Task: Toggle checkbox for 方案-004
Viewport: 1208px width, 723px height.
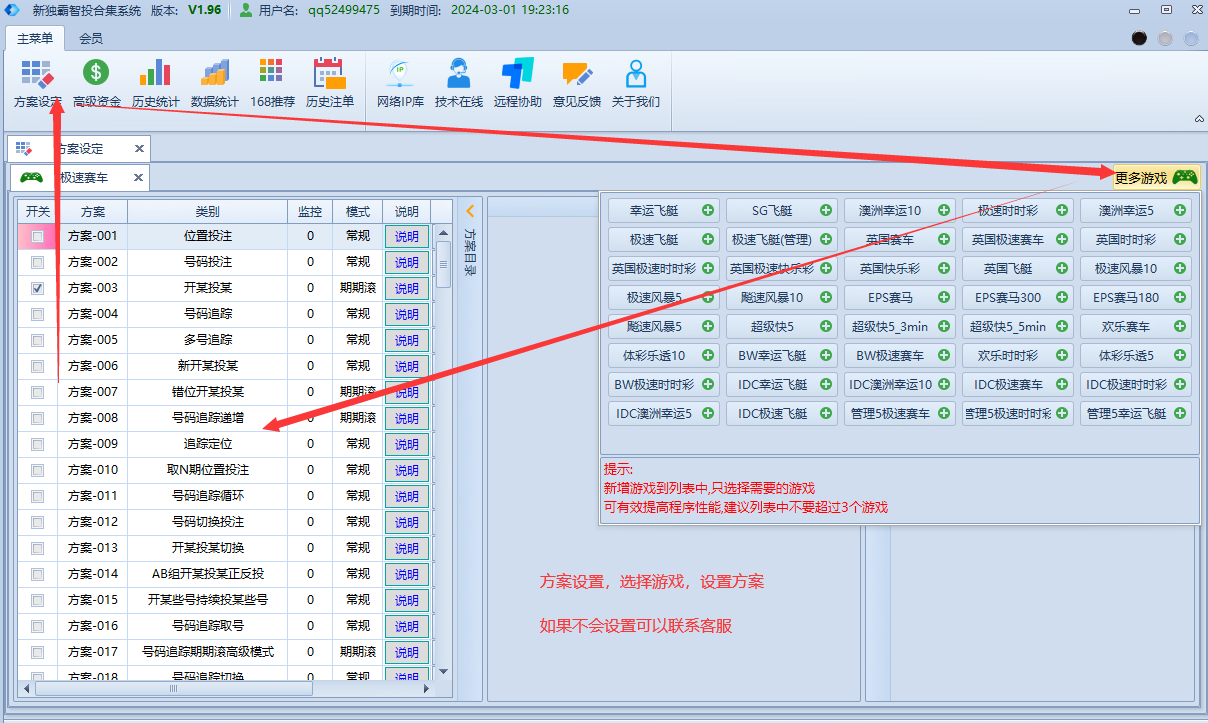Action: 37,314
